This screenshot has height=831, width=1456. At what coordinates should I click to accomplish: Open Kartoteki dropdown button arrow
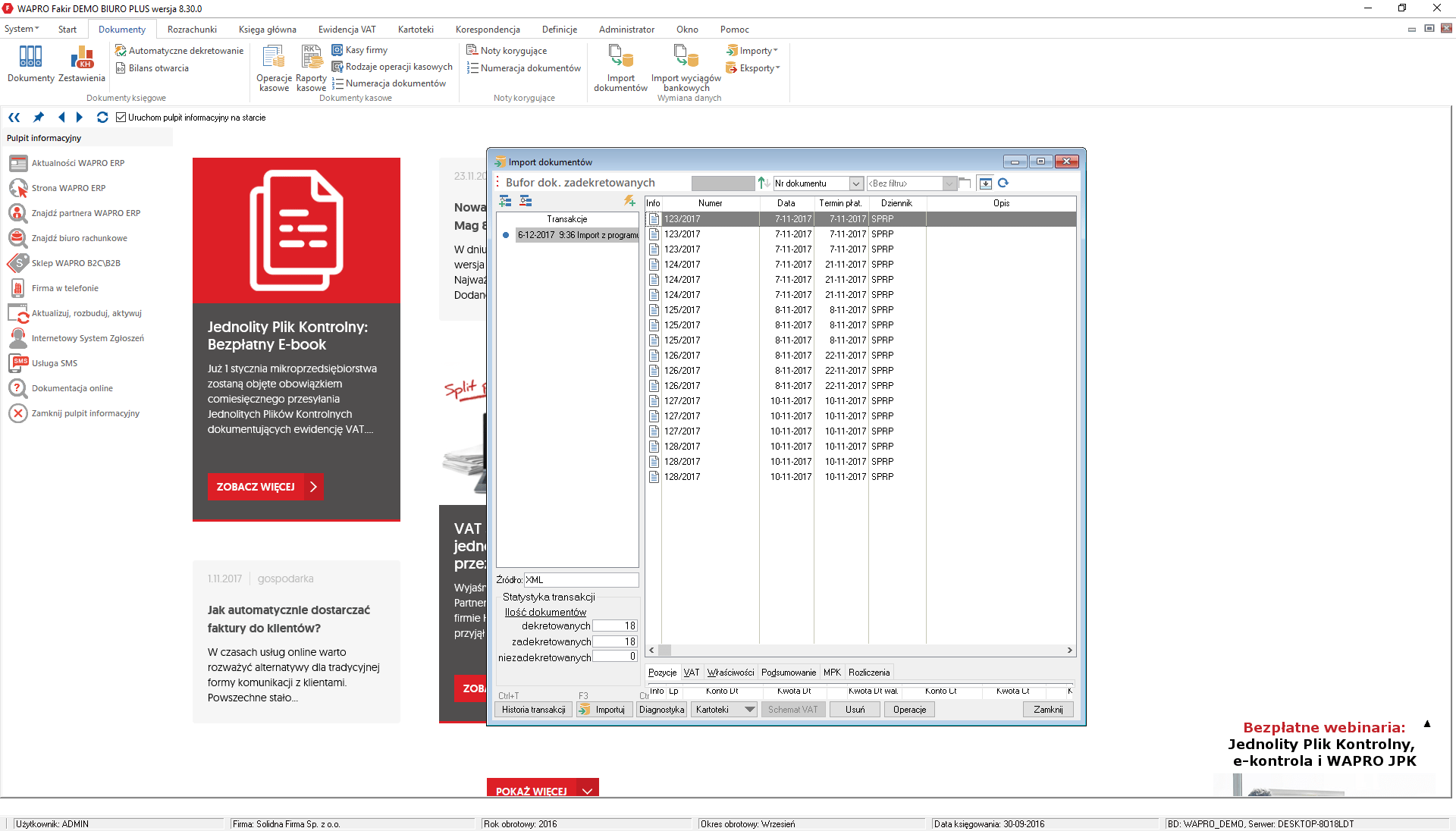coord(749,710)
